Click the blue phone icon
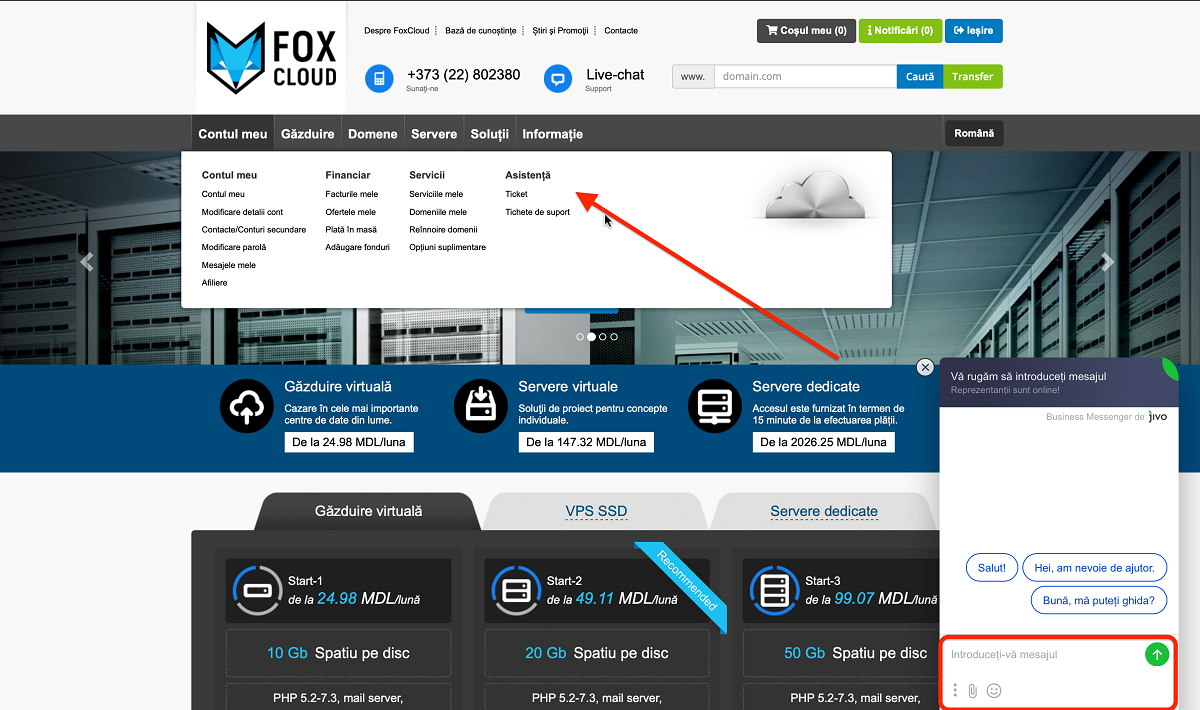The image size is (1200, 710). (x=380, y=79)
